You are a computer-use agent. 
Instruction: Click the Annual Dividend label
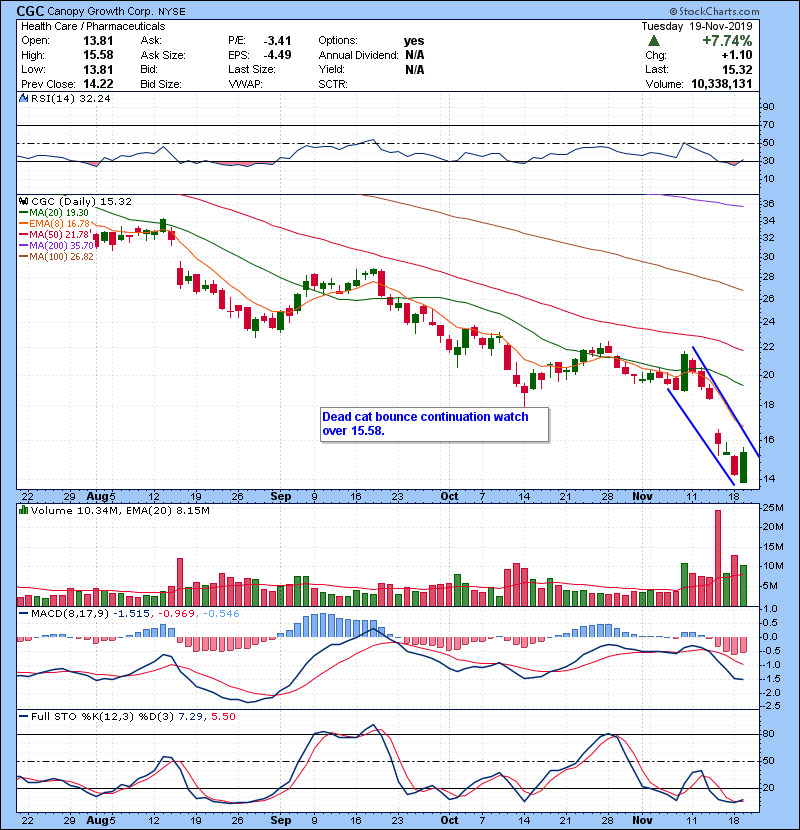pos(358,55)
